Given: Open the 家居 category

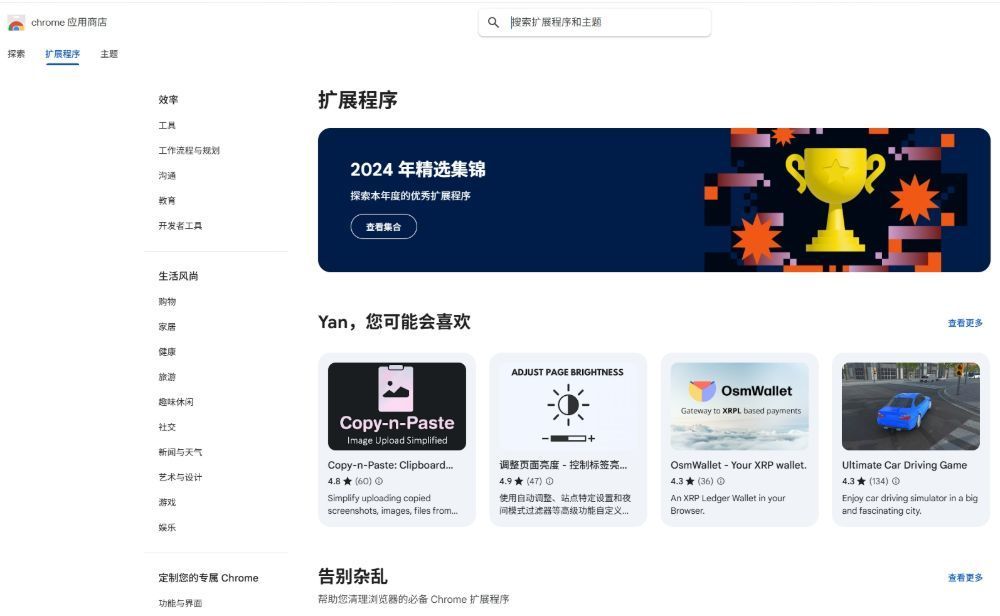Looking at the screenshot, I should tap(167, 326).
